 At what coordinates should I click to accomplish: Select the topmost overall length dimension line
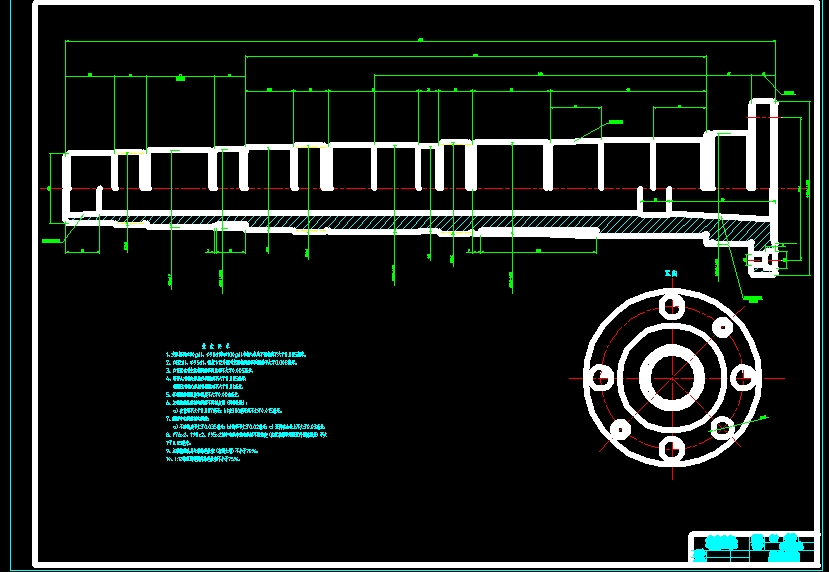pos(420,40)
